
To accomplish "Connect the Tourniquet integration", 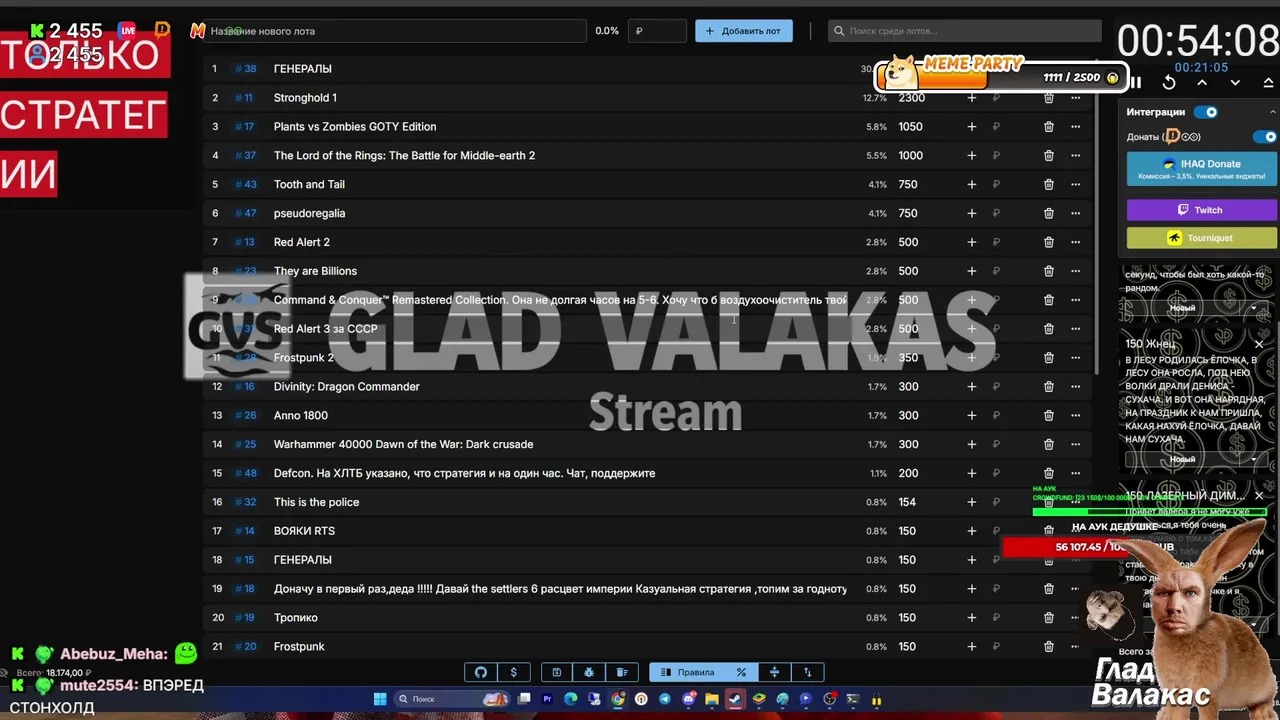I will pos(1202,238).
